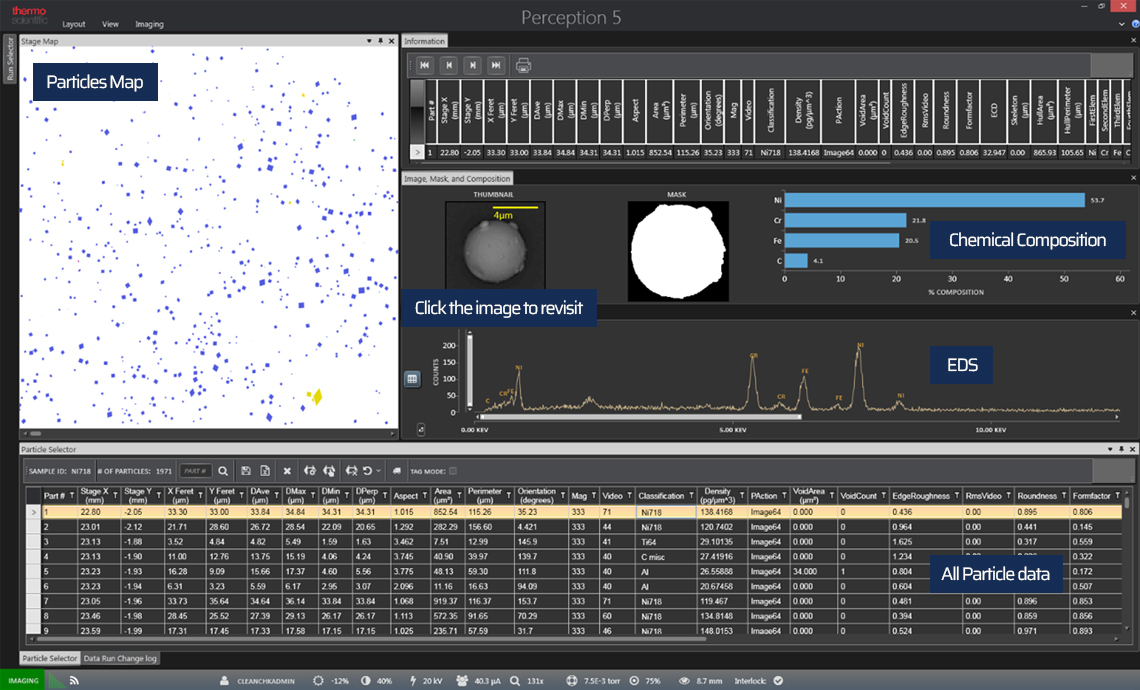Open the View menu

[x=111, y=24]
